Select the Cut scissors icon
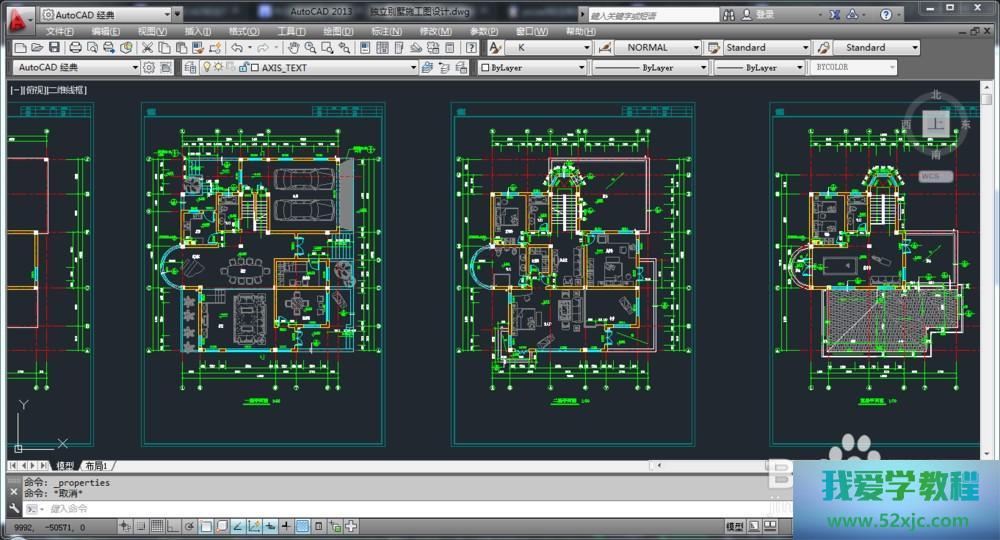Screen dimensions: 1000x540 pyautogui.click(x=147, y=47)
